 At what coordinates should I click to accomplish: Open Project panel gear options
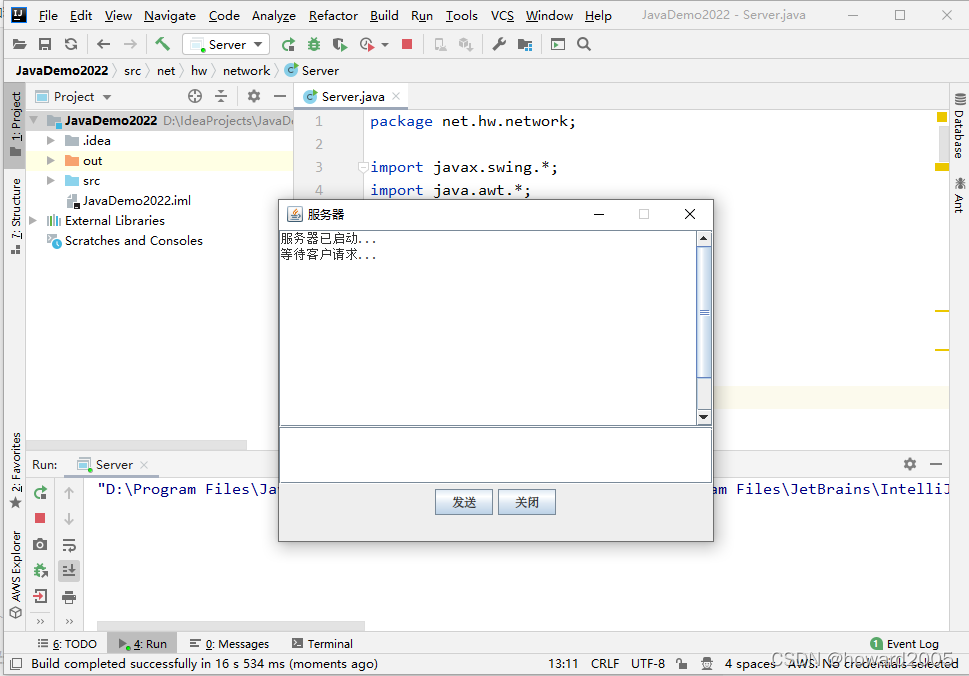click(253, 96)
